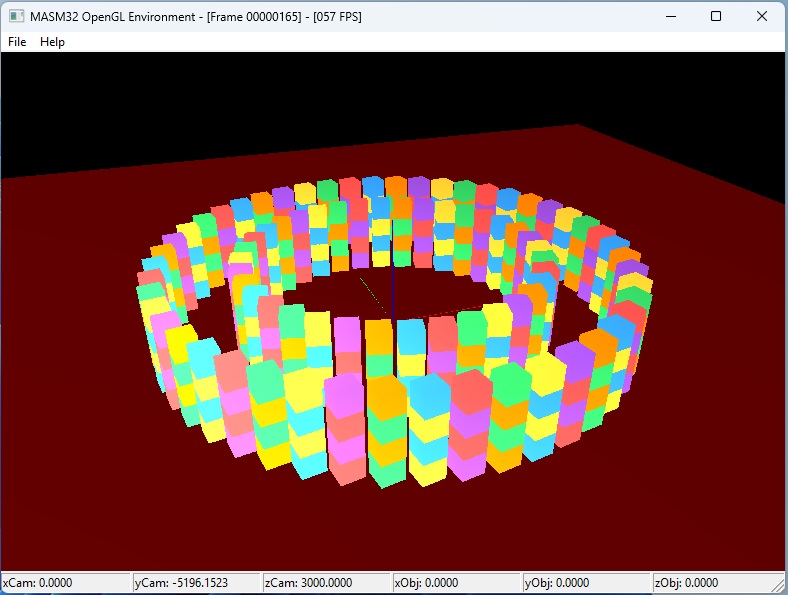Click the zCam: 3000.0000 status field
Image resolution: width=788 pixels, height=595 pixels.
click(x=327, y=583)
